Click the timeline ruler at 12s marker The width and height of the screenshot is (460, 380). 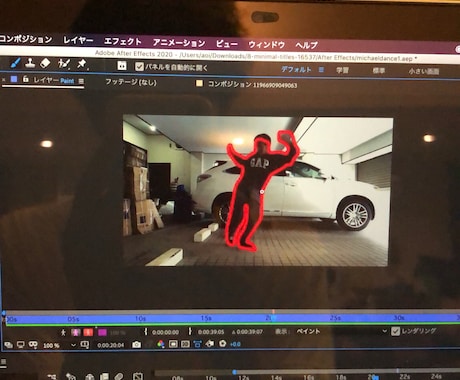click(x=243, y=377)
